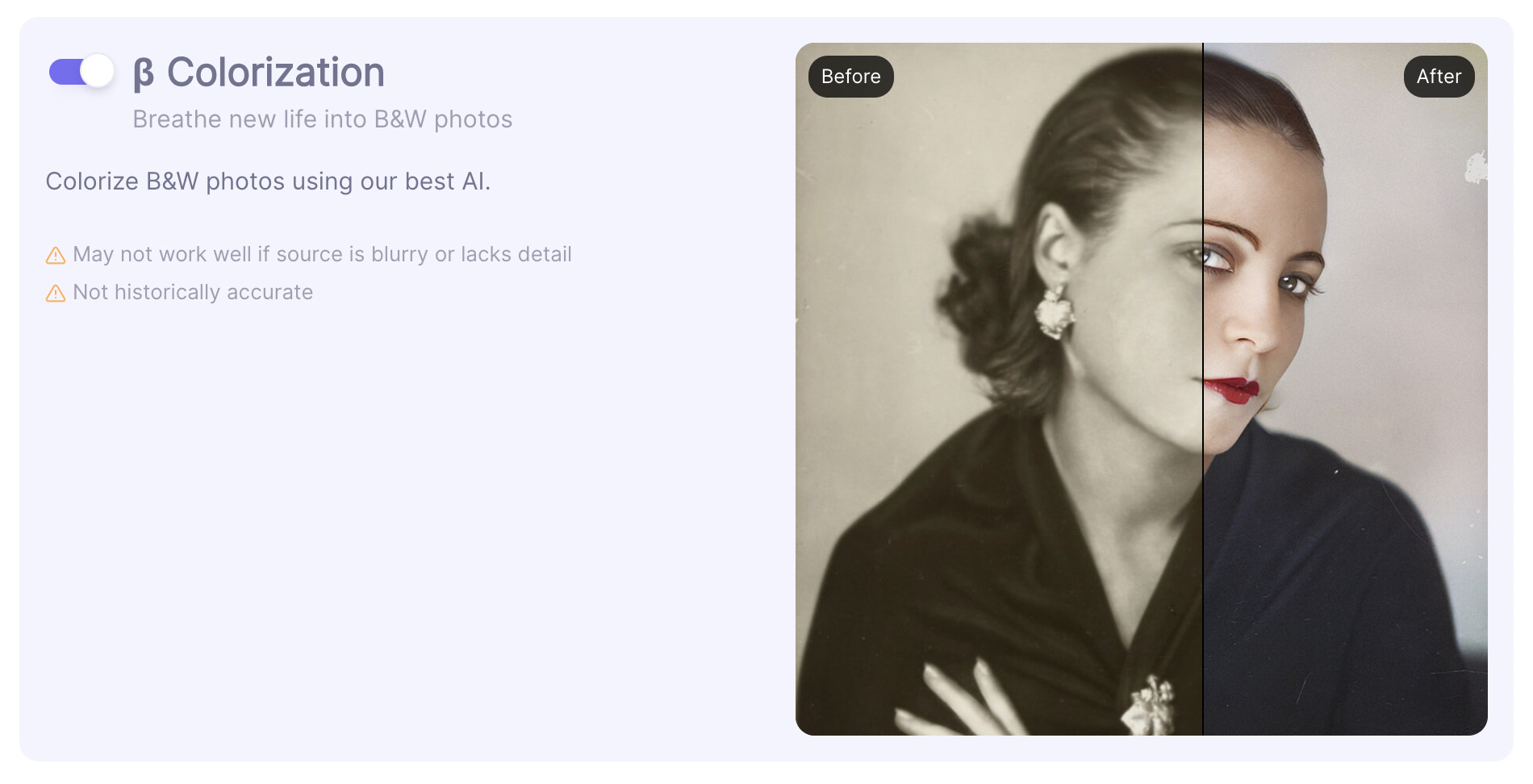Click the "Colorization" heading text
Image resolution: width=1533 pixels, height=784 pixels.
pyautogui.click(x=275, y=73)
